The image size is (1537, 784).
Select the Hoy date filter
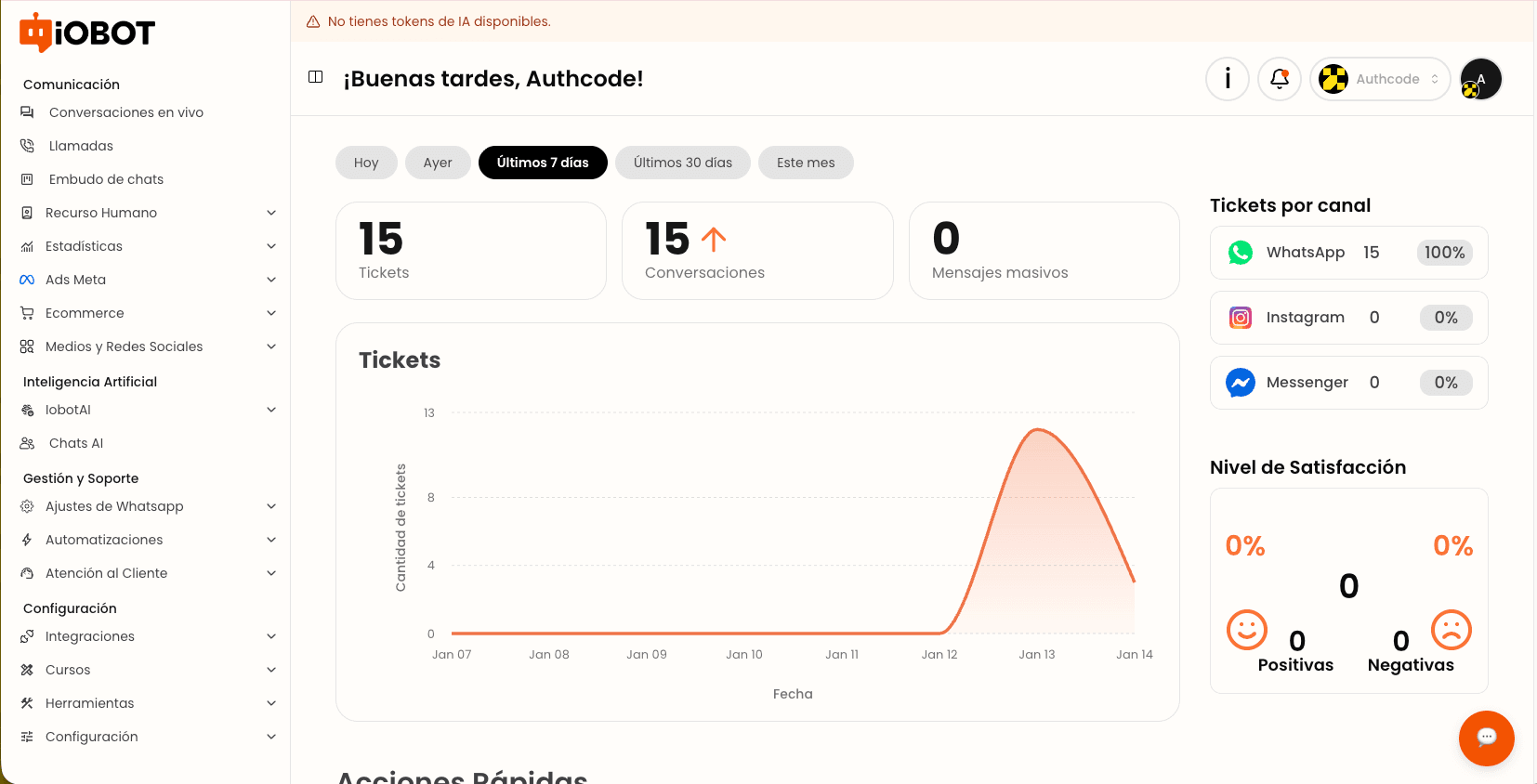[366, 163]
